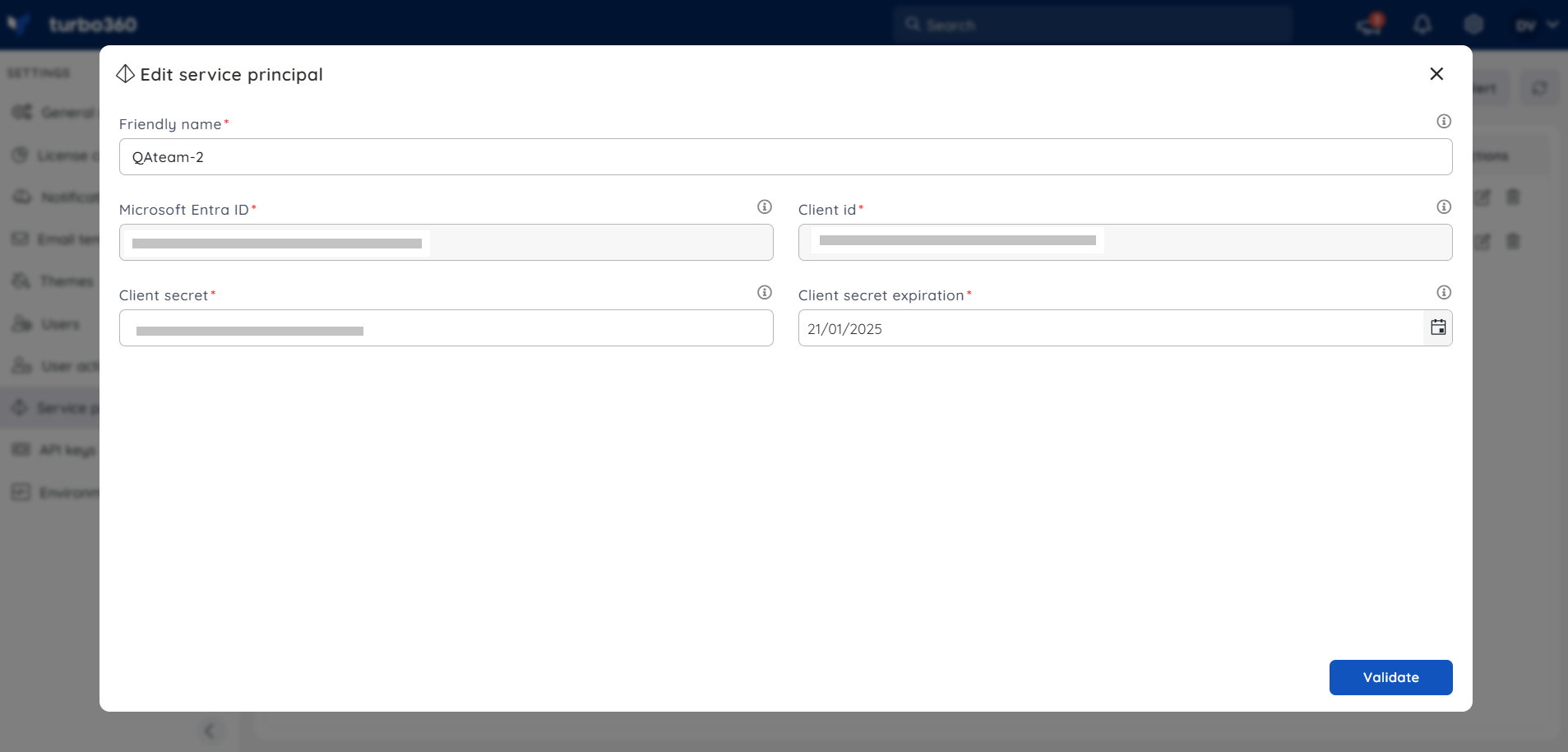The height and width of the screenshot is (752, 1568).
Task: Click the refresh icon behind the dialog
Action: point(1539,87)
